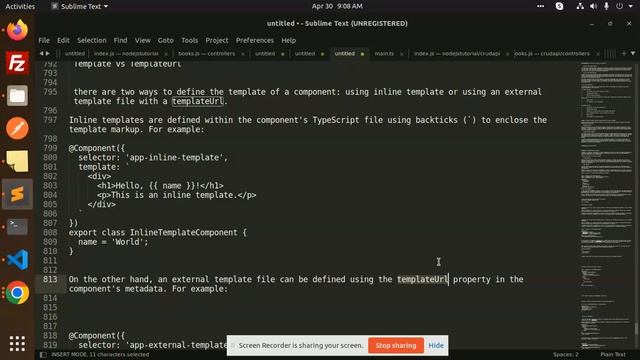640x360 pixels.
Task: Open the Help menu
Action: point(289,40)
